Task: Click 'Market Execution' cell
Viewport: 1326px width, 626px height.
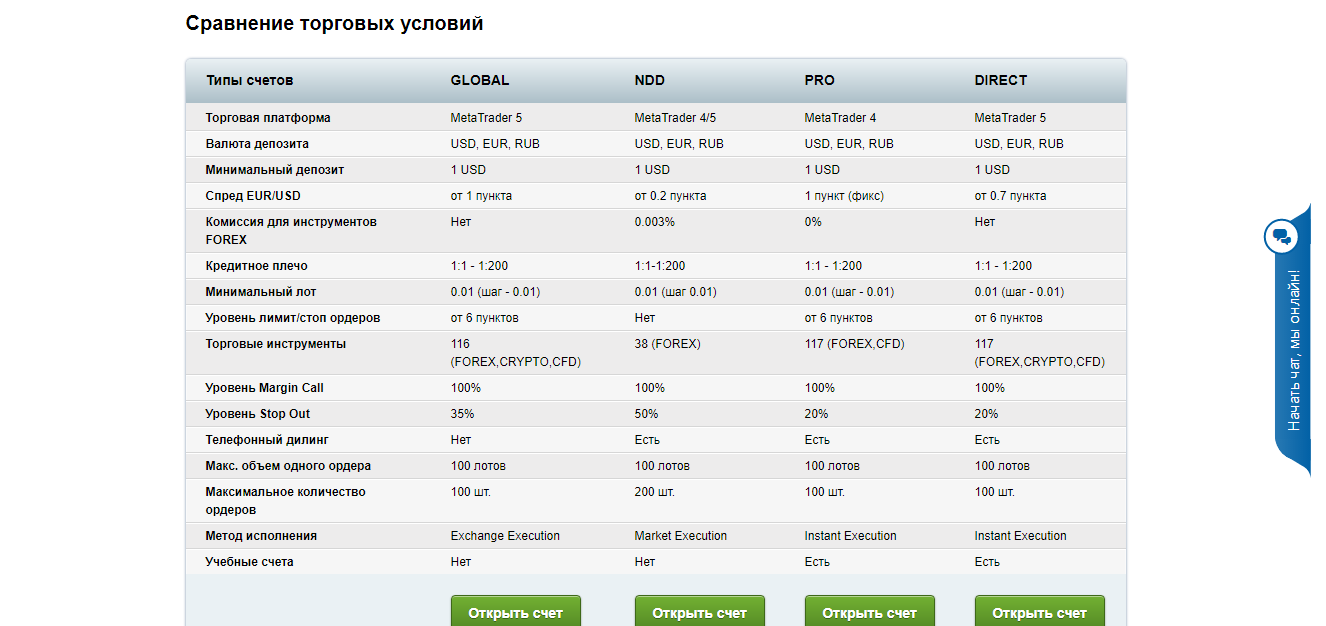Action: click(x=681, y=536)
